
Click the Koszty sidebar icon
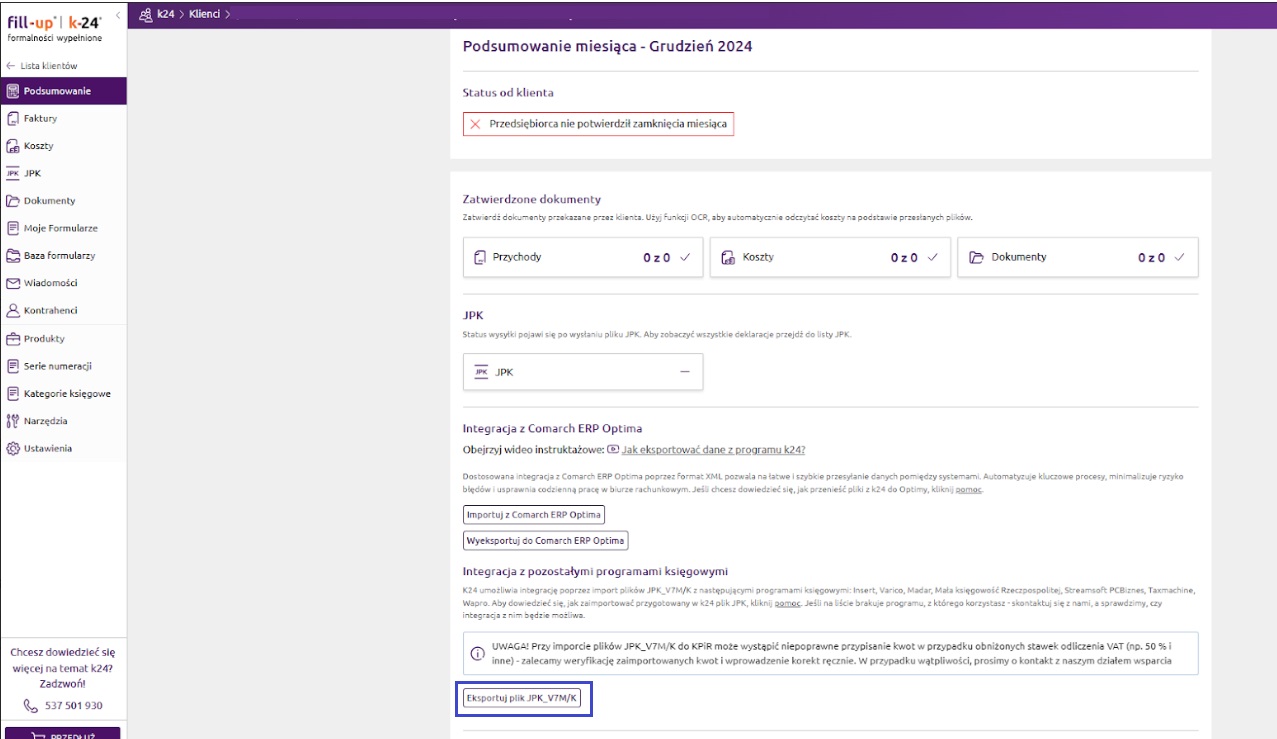pos(13,146)
